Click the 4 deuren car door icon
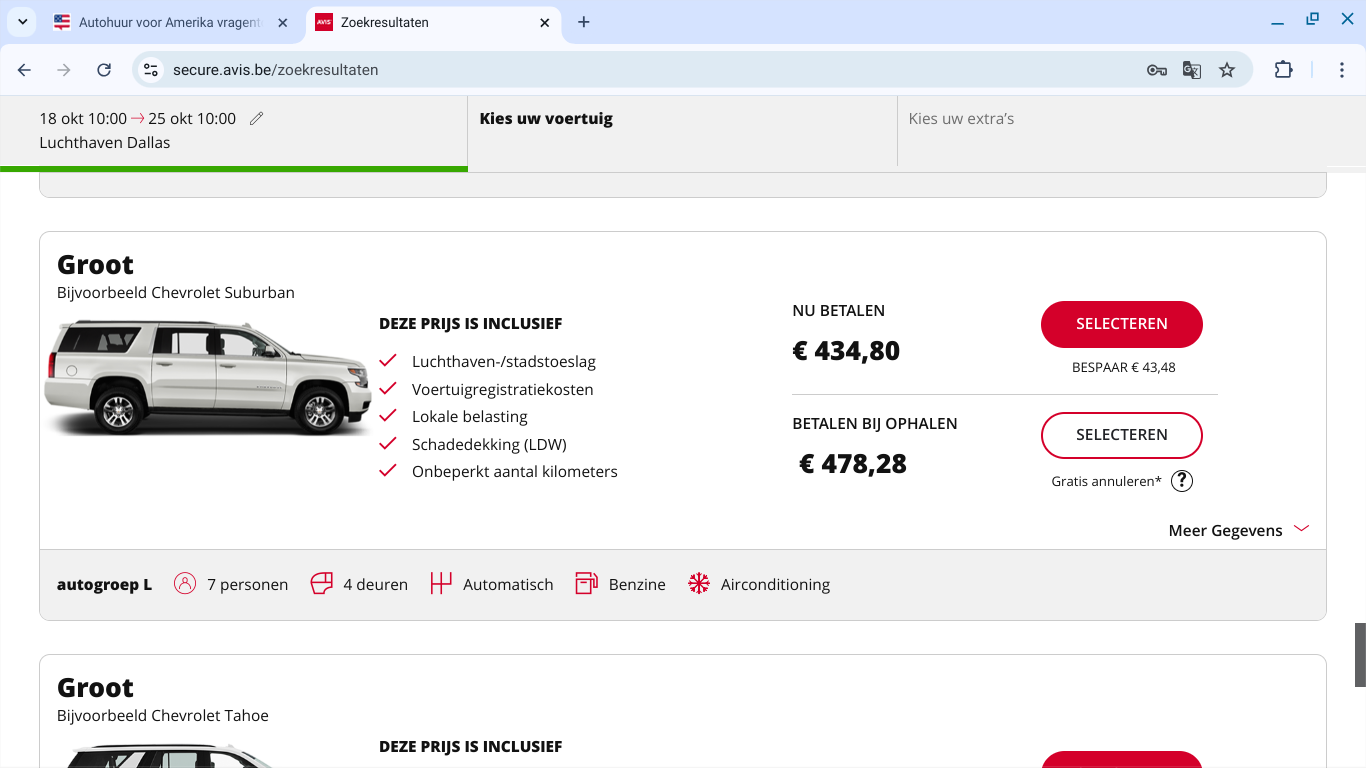Screen dimensions: 1366x768 point(321,584)
